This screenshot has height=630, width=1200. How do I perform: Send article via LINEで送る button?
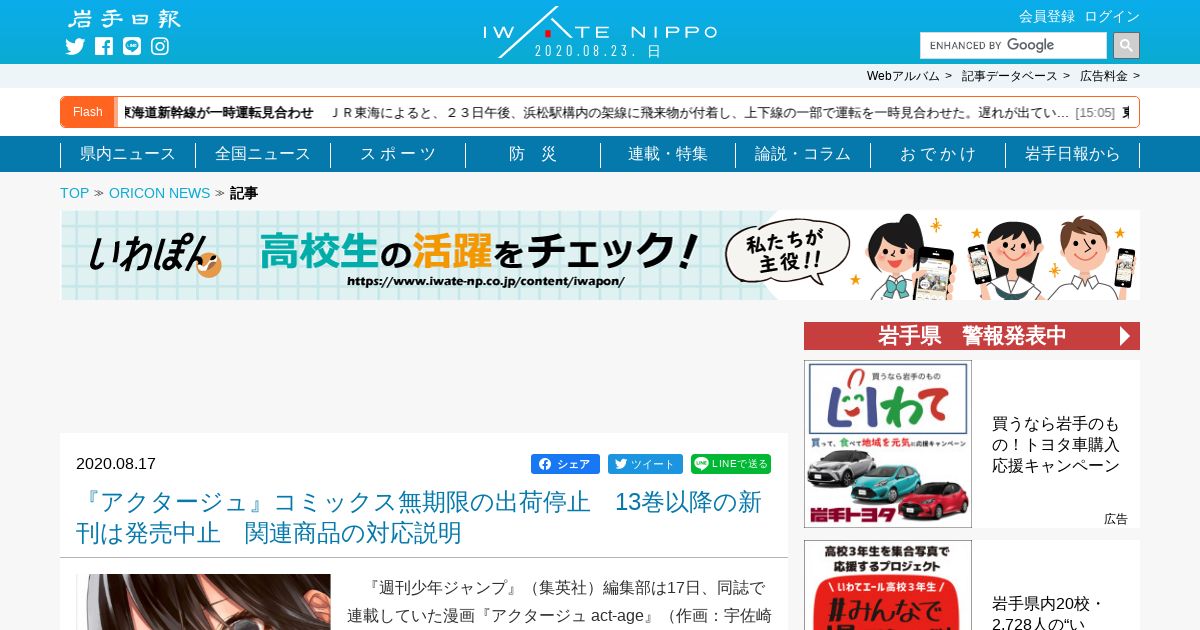click(731, 464)
